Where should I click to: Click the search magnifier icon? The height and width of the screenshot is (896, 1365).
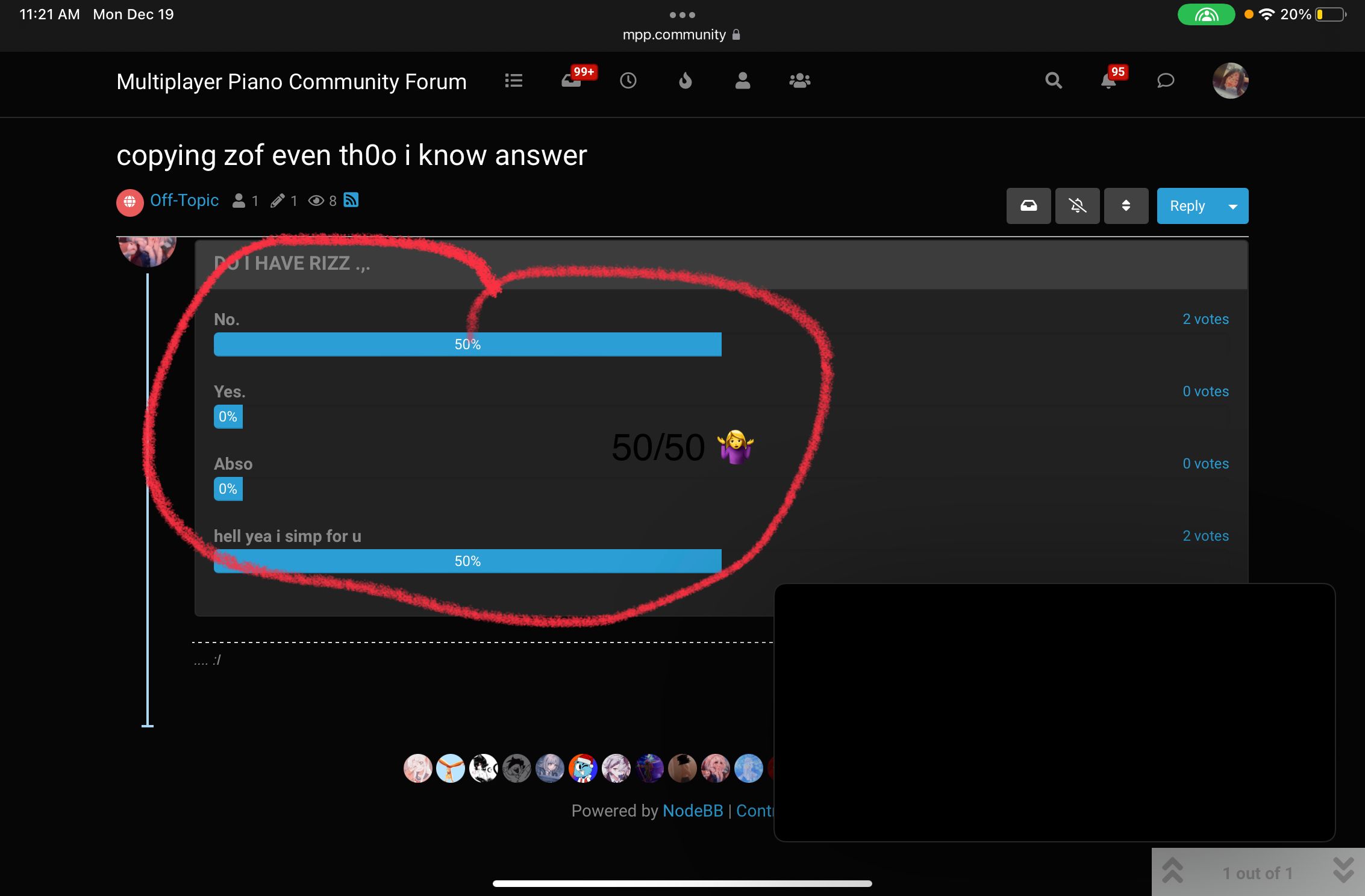tap(1054, 81)
